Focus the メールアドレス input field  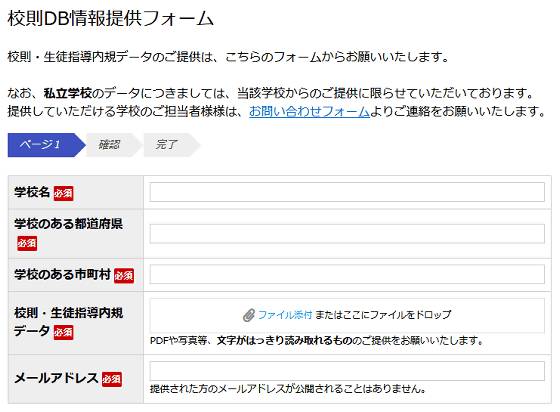347,371
